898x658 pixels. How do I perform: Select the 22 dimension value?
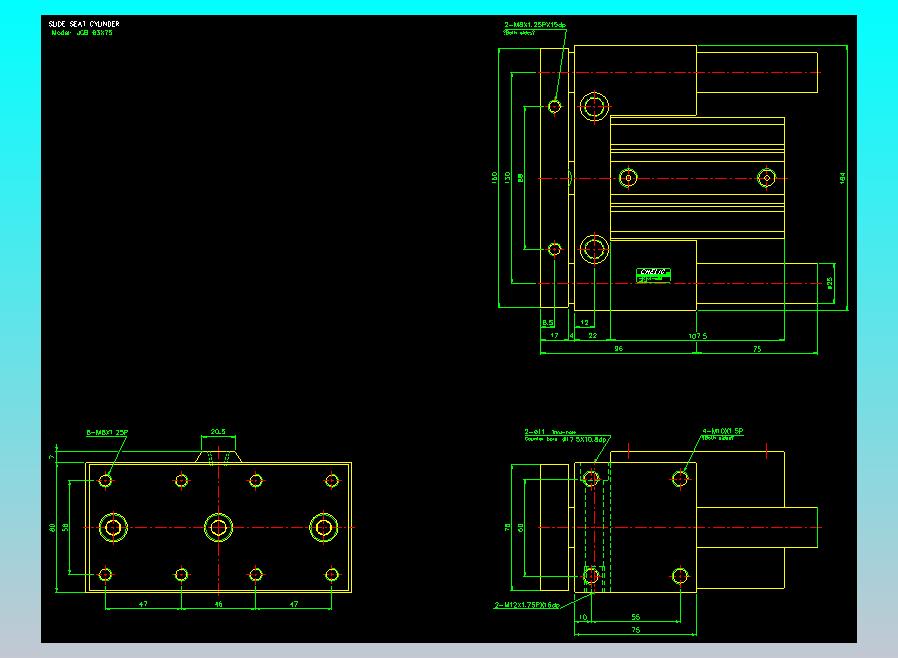(x=593, y=336)
